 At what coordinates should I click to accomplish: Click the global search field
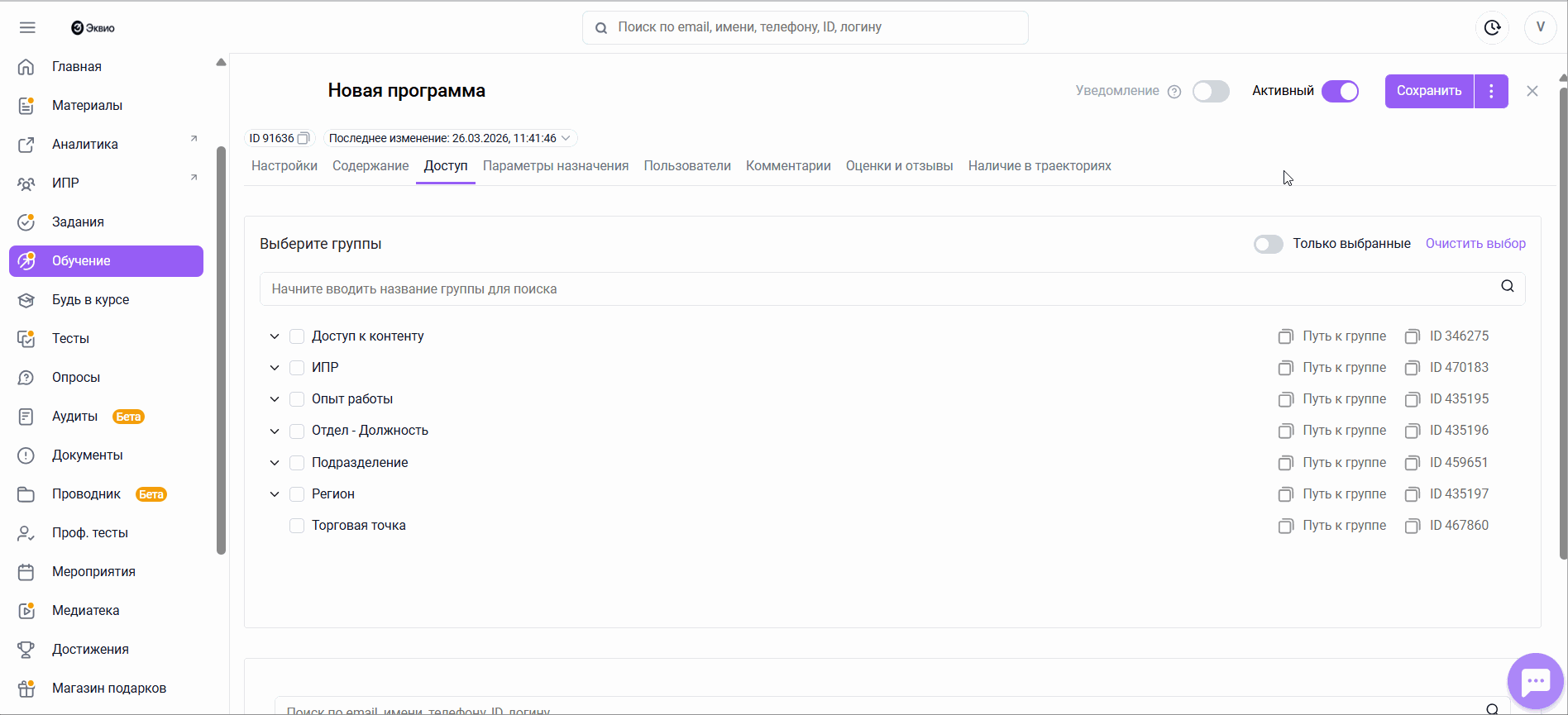pyautogui.click(x=806, y=27)
